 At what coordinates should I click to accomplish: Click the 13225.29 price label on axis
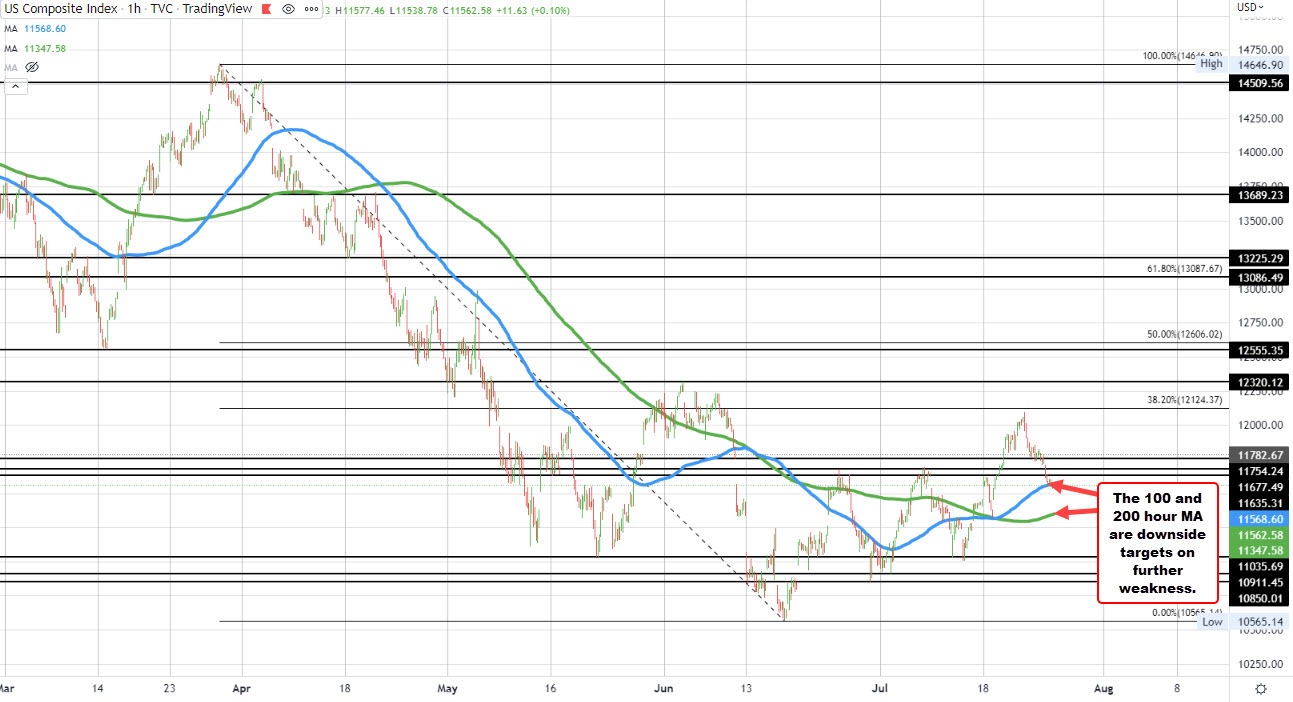point(1260,258)
